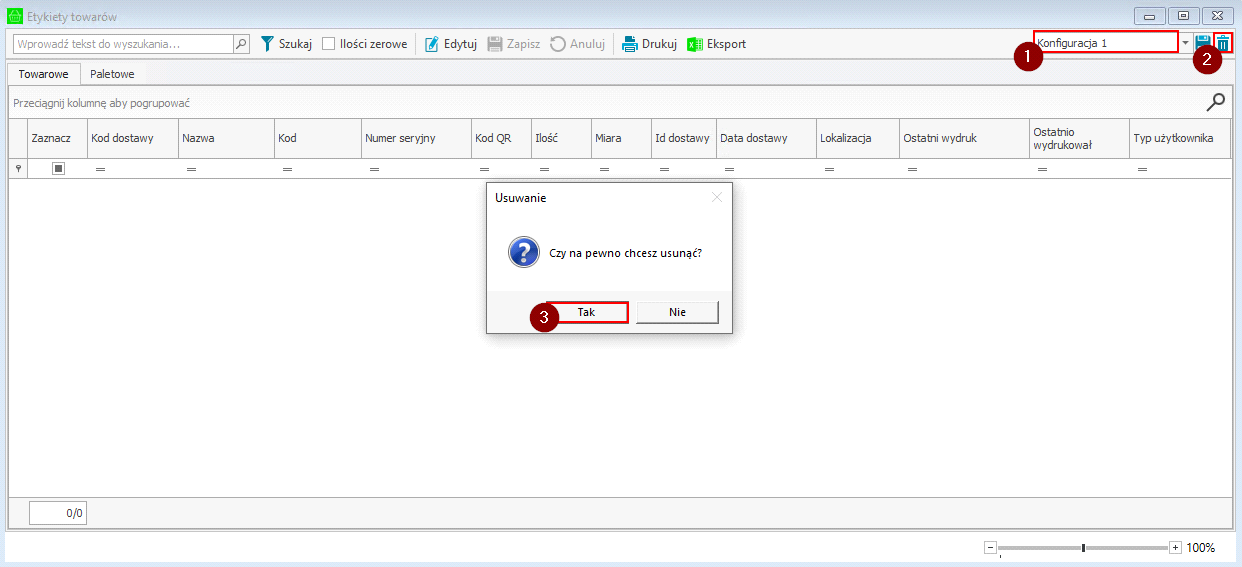Cancel deletion with the Nie button
1242x567 pixels.
677,312
